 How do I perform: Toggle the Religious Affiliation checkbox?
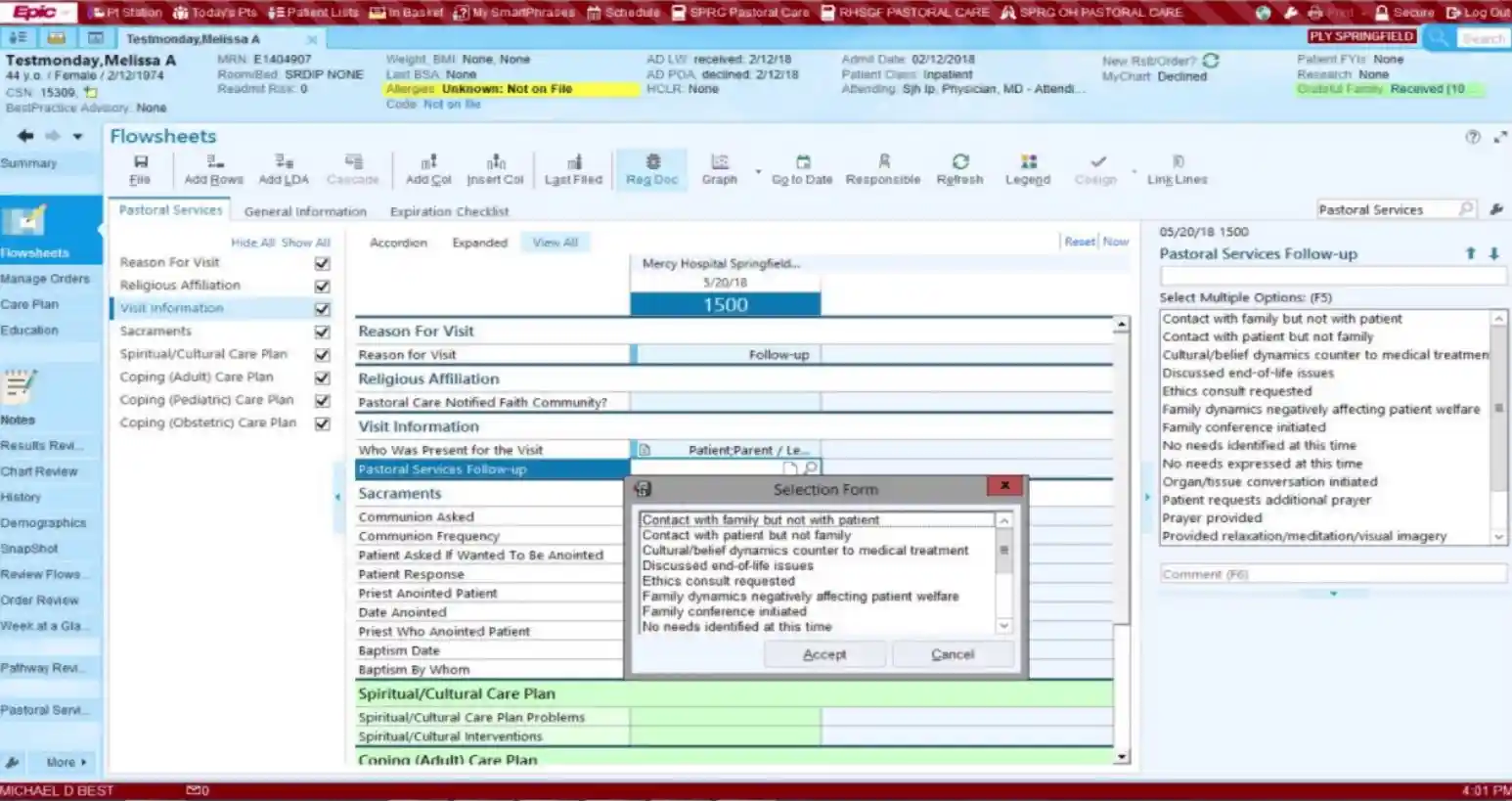tap(322, 285)
